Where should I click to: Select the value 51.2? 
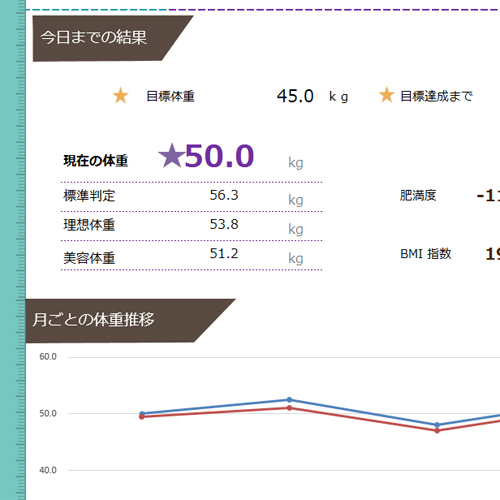[x=224, y=254]
